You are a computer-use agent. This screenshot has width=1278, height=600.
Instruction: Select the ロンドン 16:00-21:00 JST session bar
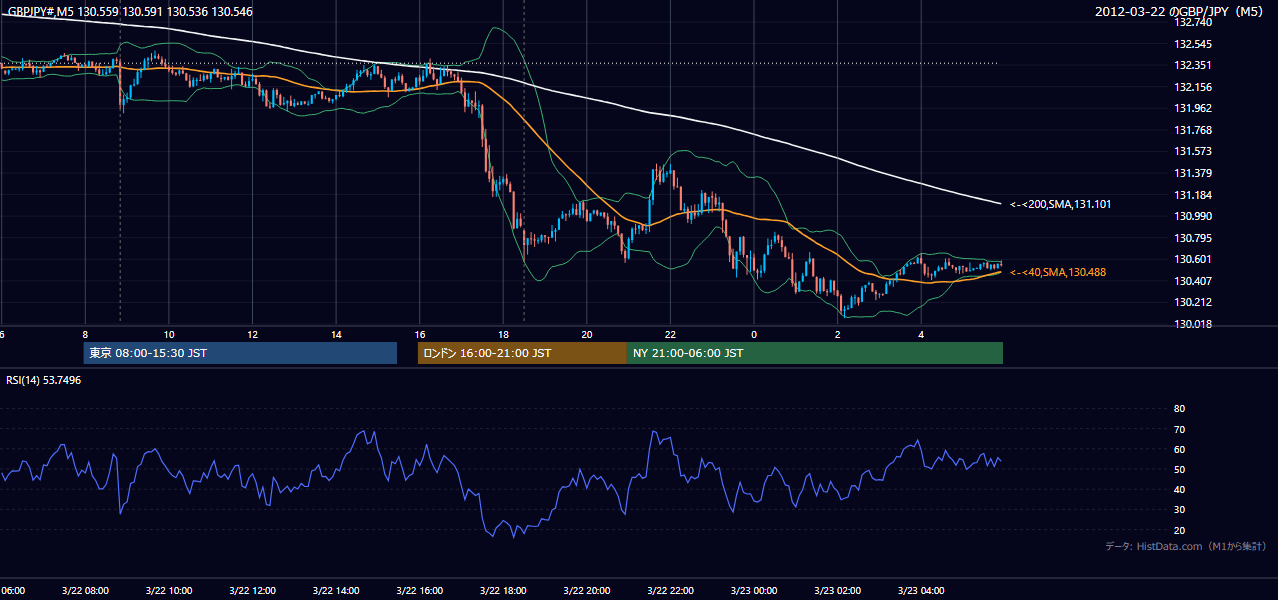(x=522, y=353)
